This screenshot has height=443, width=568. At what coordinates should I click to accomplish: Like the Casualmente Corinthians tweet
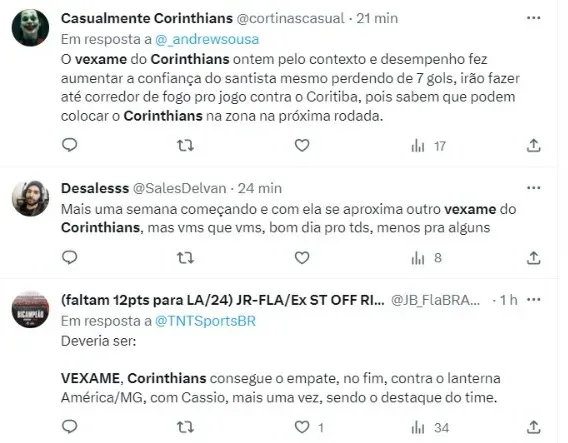point(302,145)
